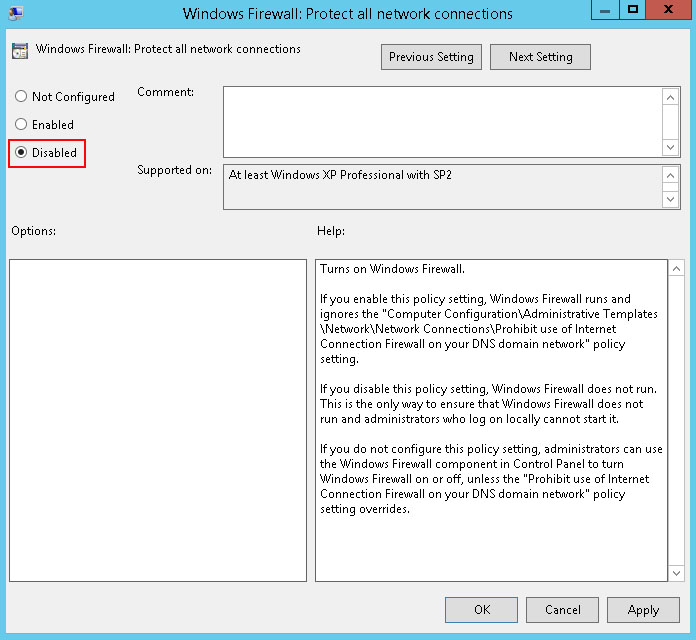Viewport: 696px width, 640px height.
Task: Choose the Enabled radio button
Action: coord(21,125)
